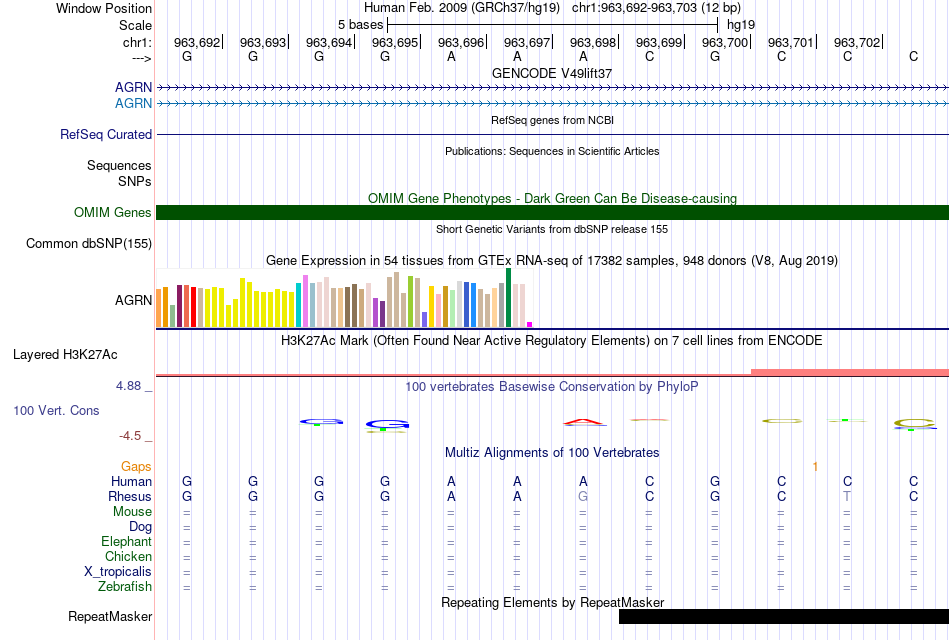Click the Human species label
Viewport: 950px width, 640px height.
(131, 481)
